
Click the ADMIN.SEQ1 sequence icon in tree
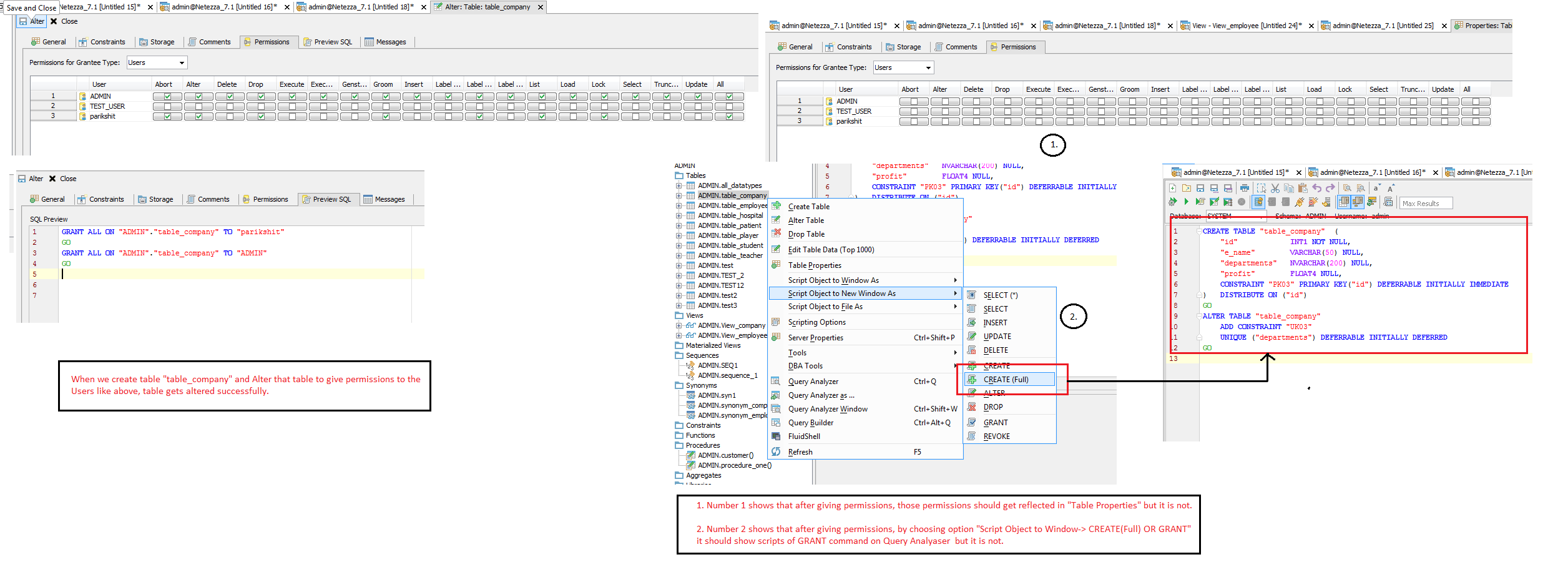click(x=691, y=365)
